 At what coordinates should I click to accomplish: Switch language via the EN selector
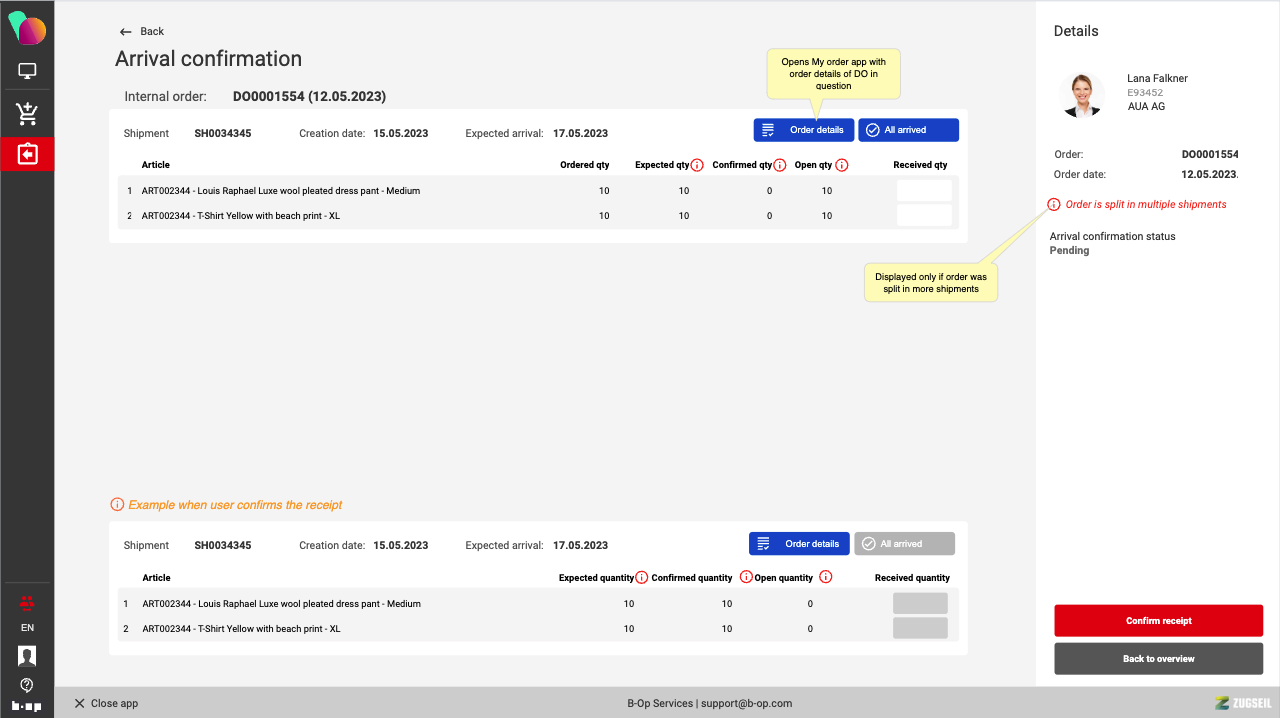click(x=27, y=628)
